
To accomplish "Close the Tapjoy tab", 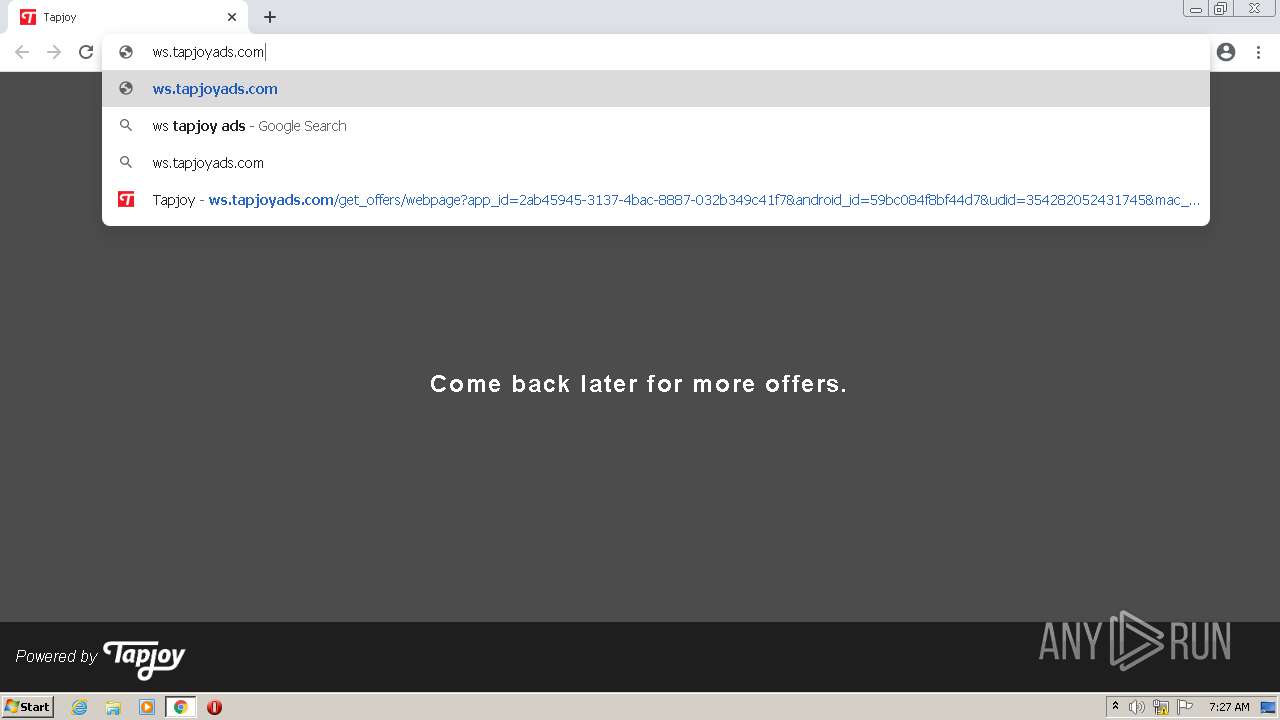I will tap(232, 17).
